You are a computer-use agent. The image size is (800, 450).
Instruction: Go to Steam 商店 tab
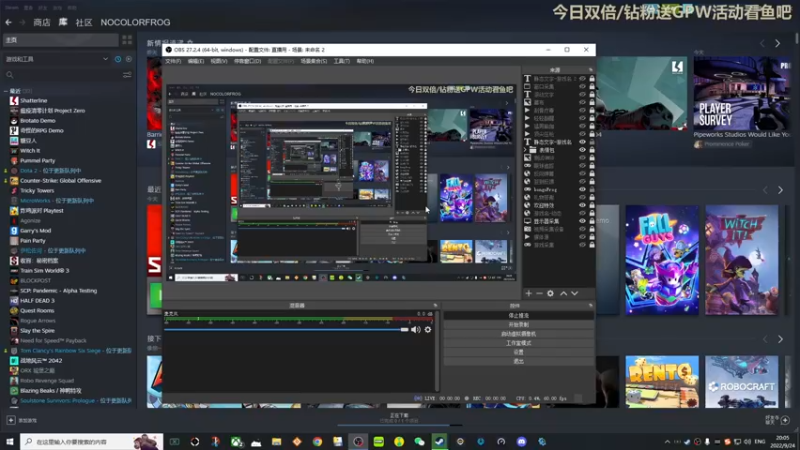tap(42, 22)
